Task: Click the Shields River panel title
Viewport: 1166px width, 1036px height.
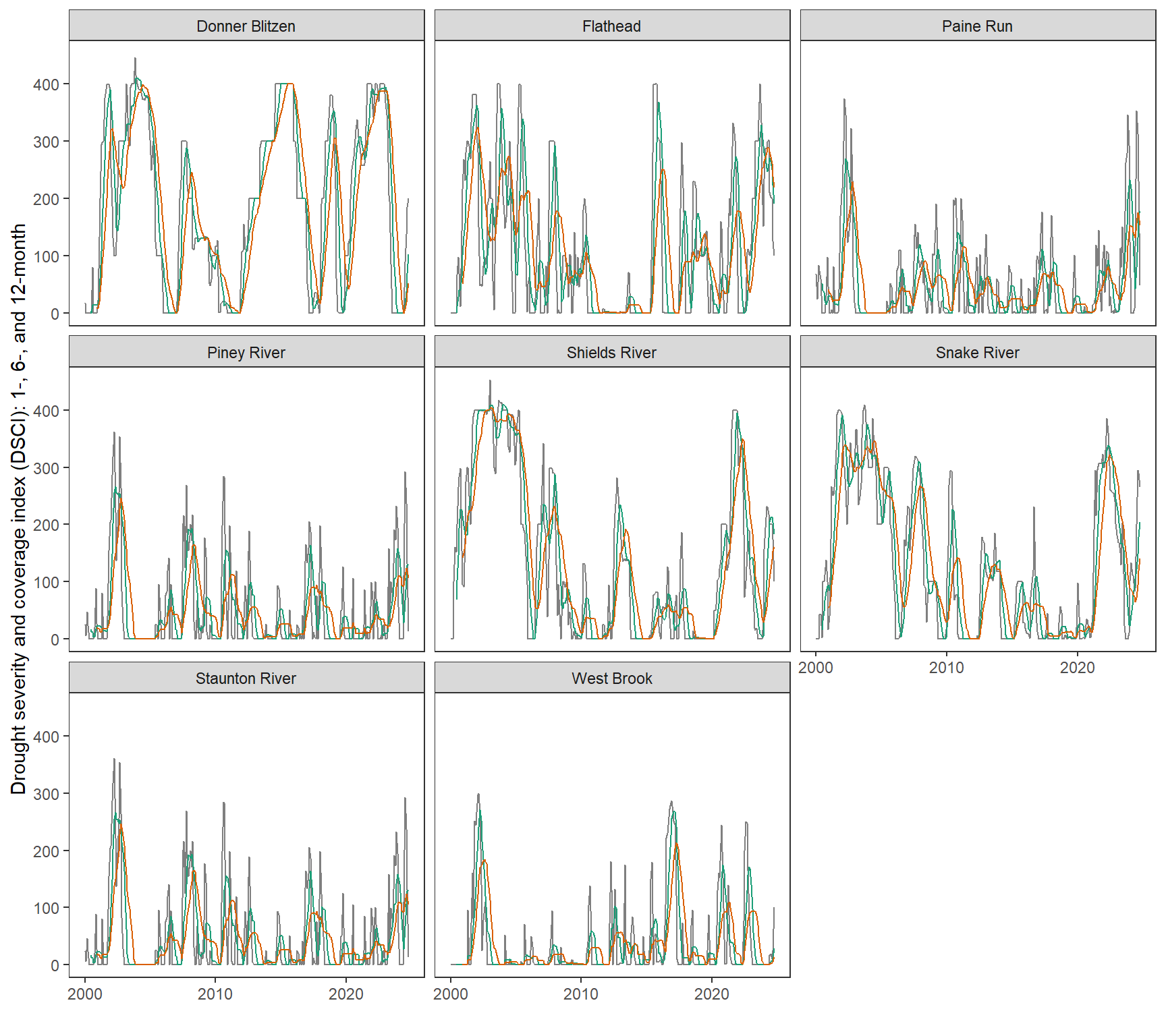Action: [611, 353]
